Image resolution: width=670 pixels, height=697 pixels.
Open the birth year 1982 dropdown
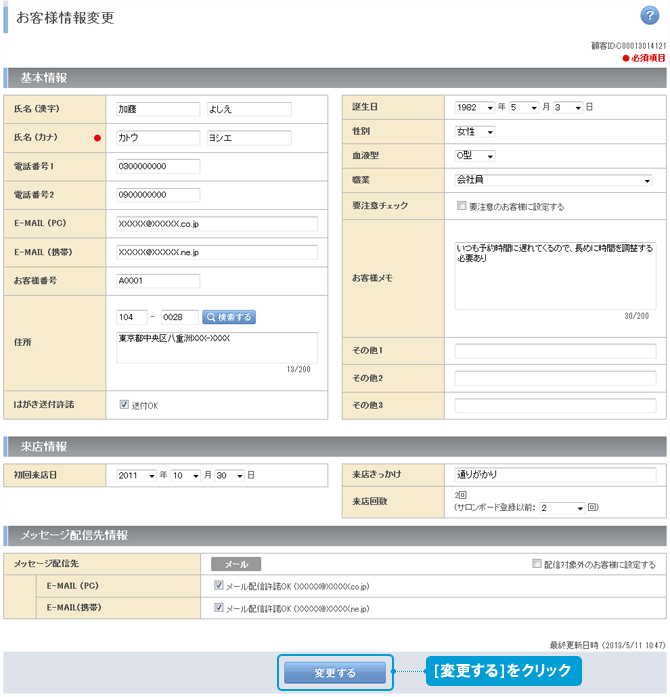click(x=475, y=107)
